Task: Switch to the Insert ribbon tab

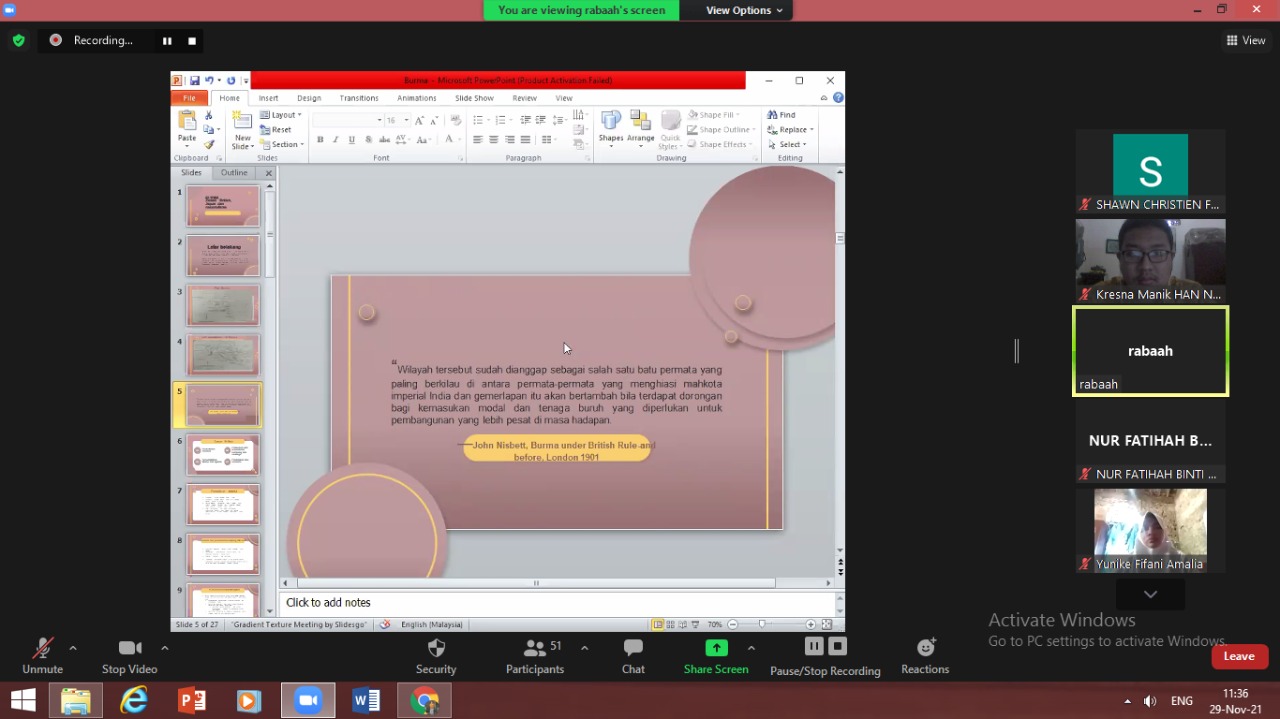Action: pyautogui.click(x=268, y=98)
